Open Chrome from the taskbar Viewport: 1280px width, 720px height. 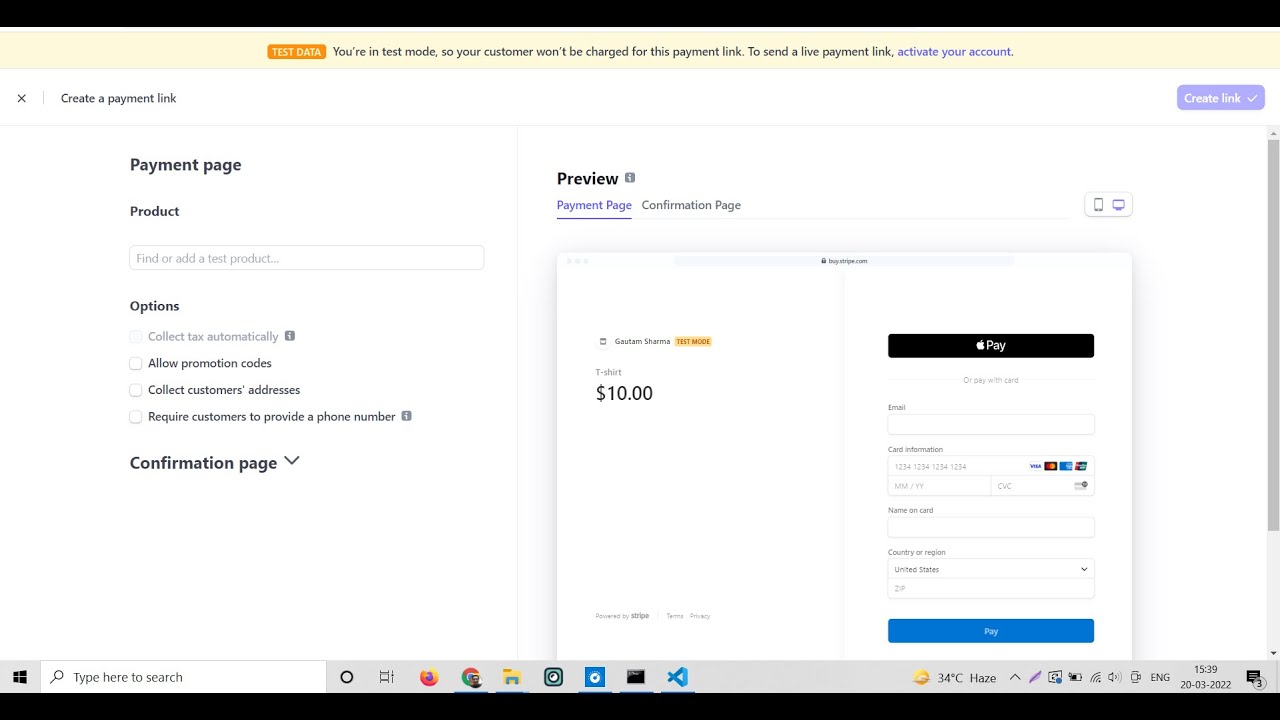471,677
